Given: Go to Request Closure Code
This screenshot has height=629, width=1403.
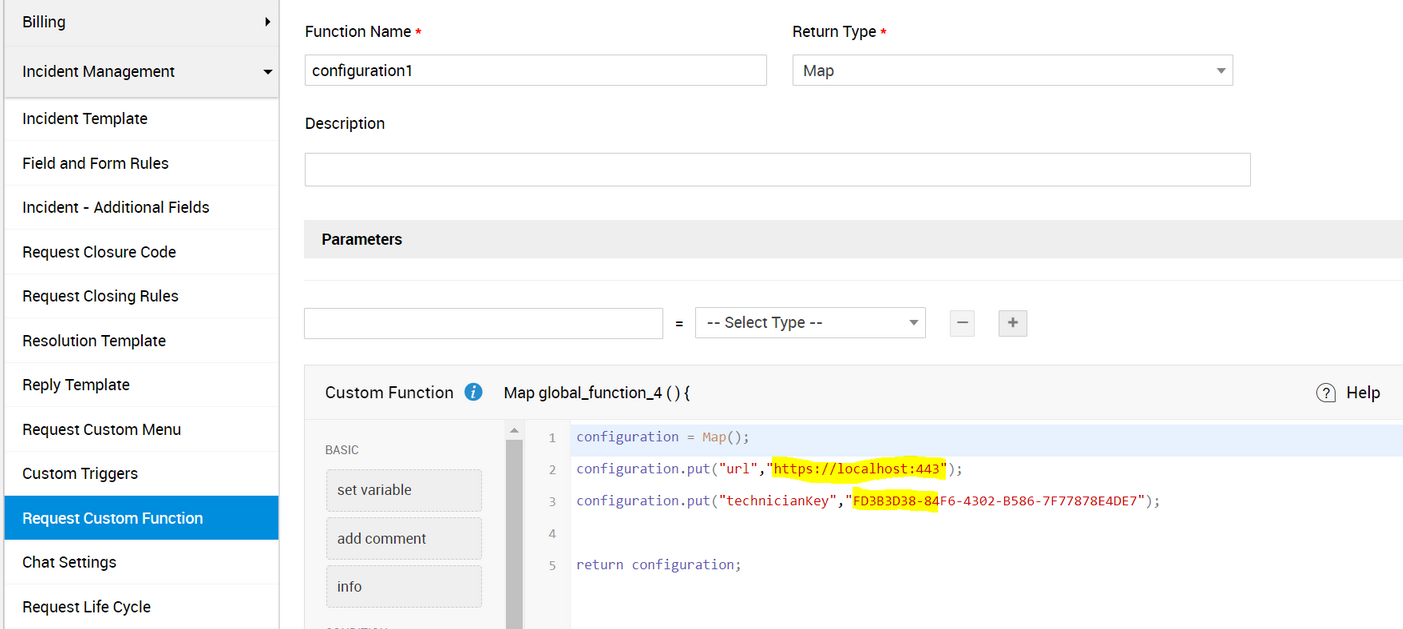Looking at the screenshot, I should point(99,252).
